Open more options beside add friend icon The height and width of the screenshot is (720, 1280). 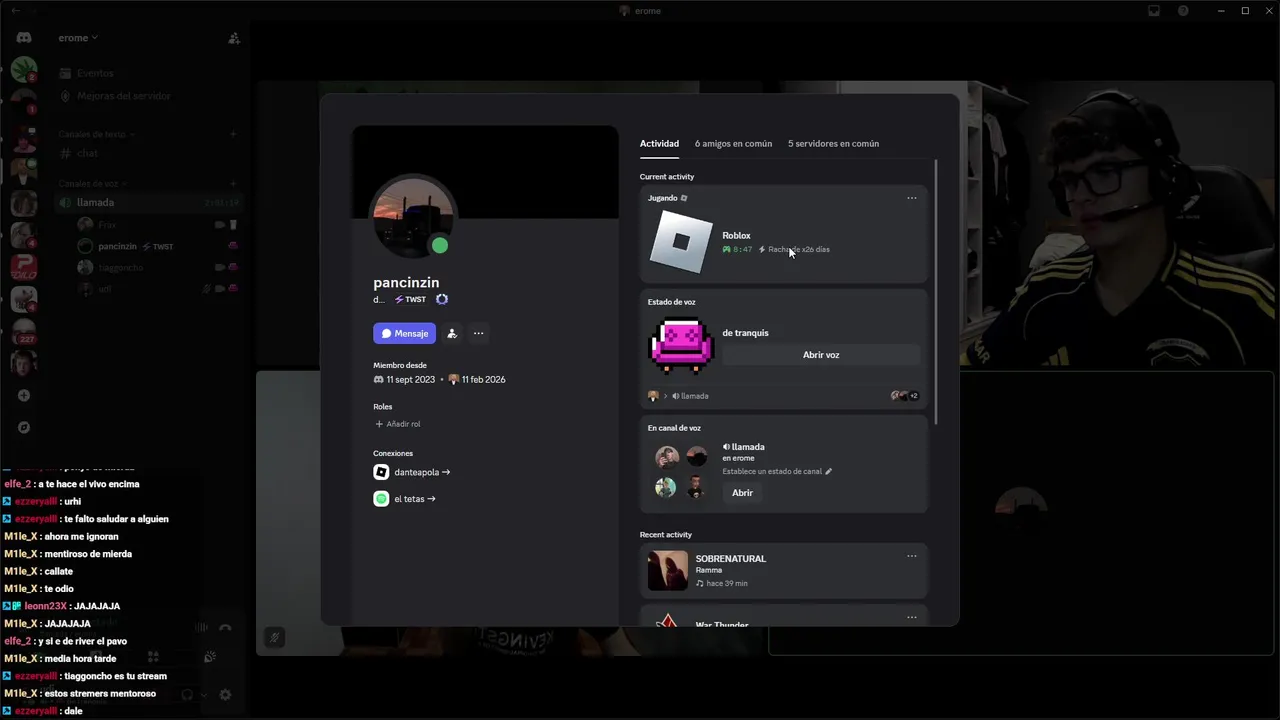coord(478,333)
